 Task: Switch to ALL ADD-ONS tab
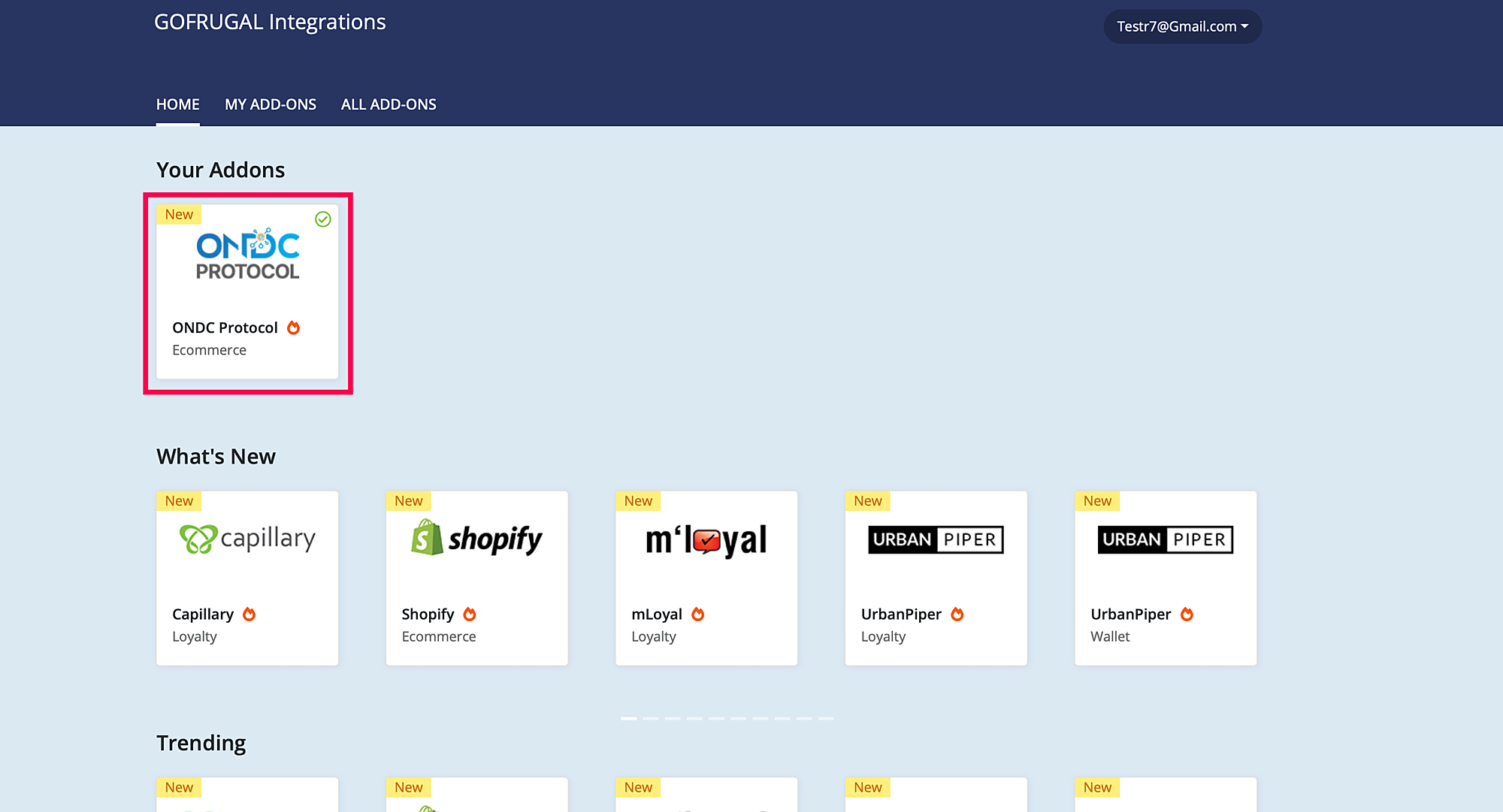click(389, 104)
